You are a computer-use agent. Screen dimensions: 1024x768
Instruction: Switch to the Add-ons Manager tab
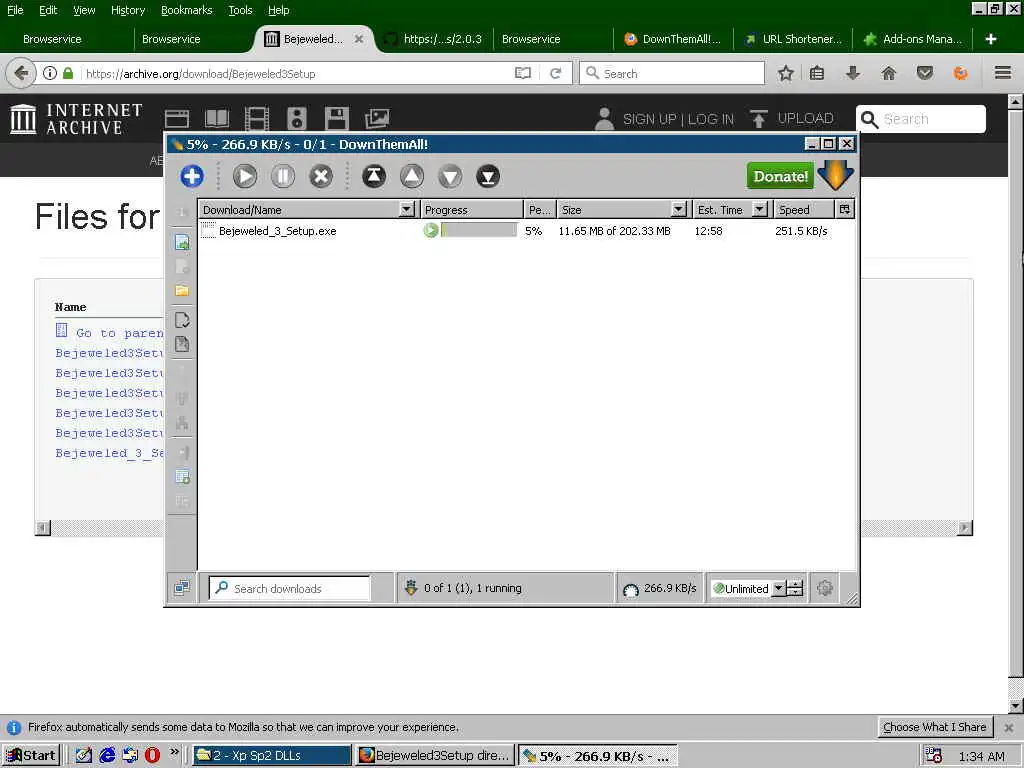click(x=914, y=39)
